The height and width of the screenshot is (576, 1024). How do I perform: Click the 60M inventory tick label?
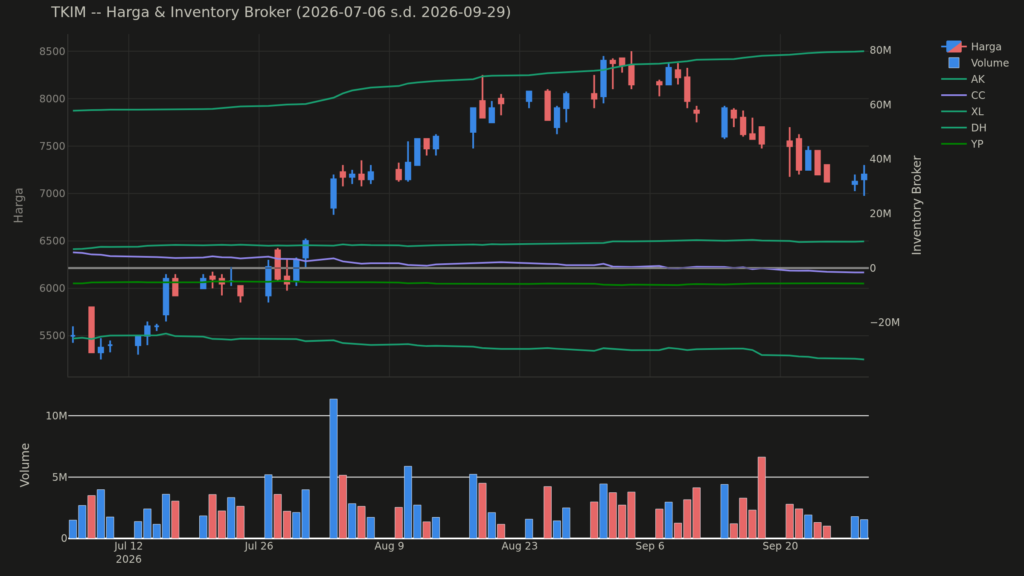coord(880,104)
